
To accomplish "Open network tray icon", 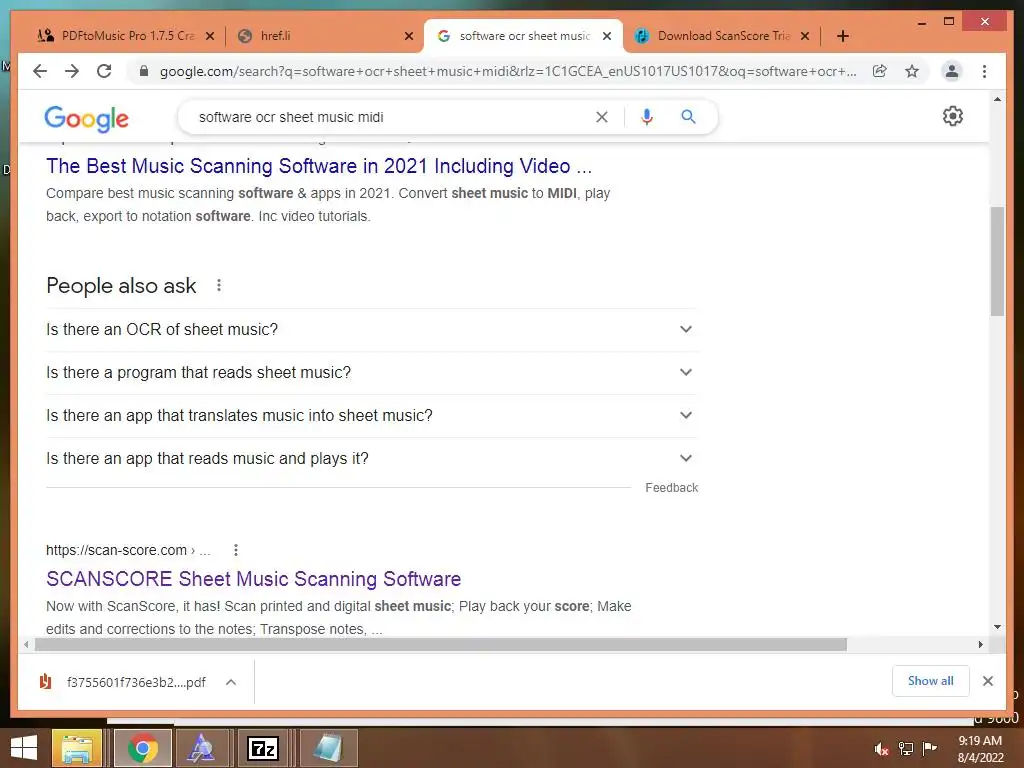I will pos(906,749).
